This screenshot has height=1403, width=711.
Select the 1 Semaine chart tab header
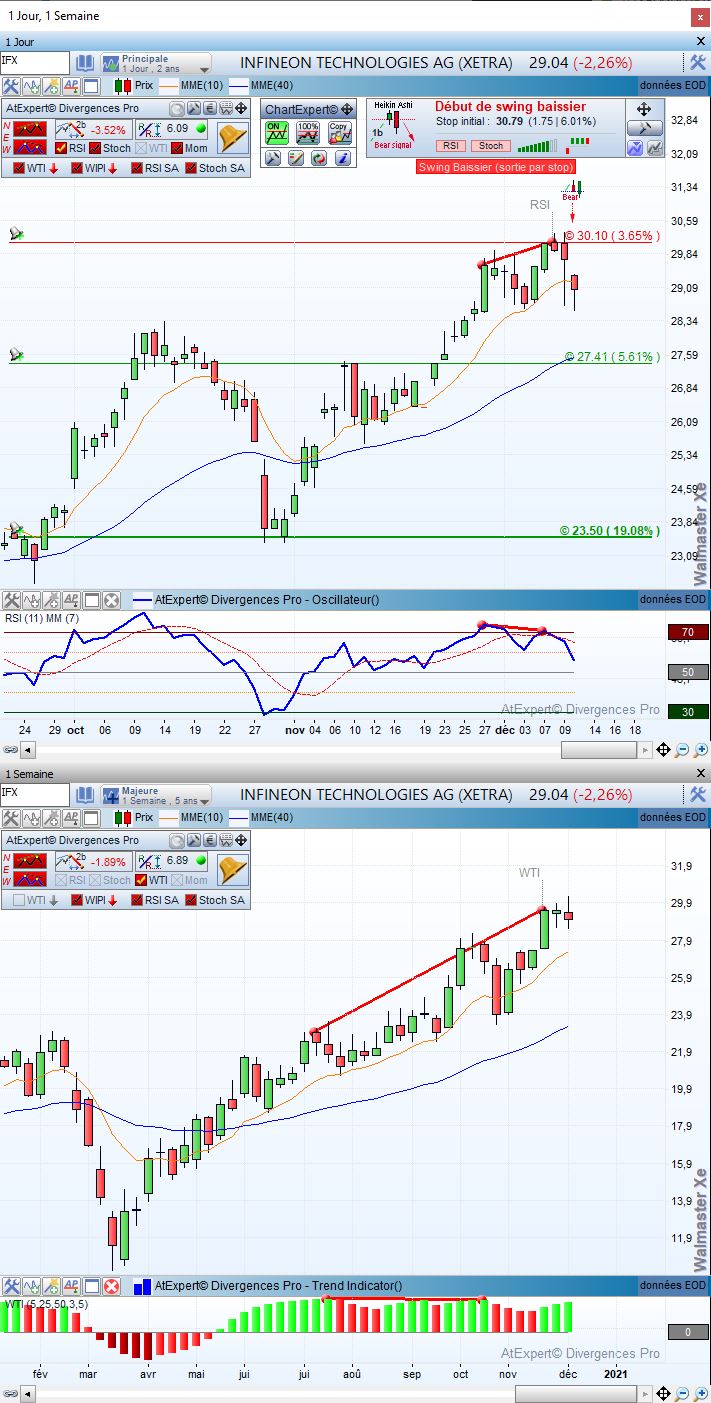31,774
